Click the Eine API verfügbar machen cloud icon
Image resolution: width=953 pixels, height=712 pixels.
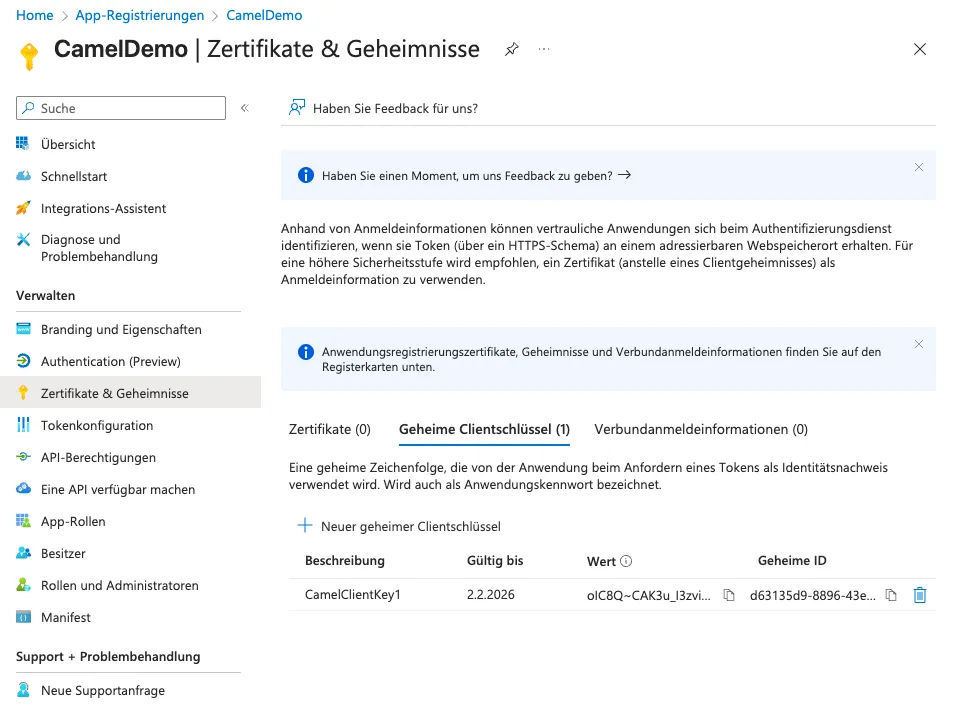pyautogui.click(x=23, y=488)
